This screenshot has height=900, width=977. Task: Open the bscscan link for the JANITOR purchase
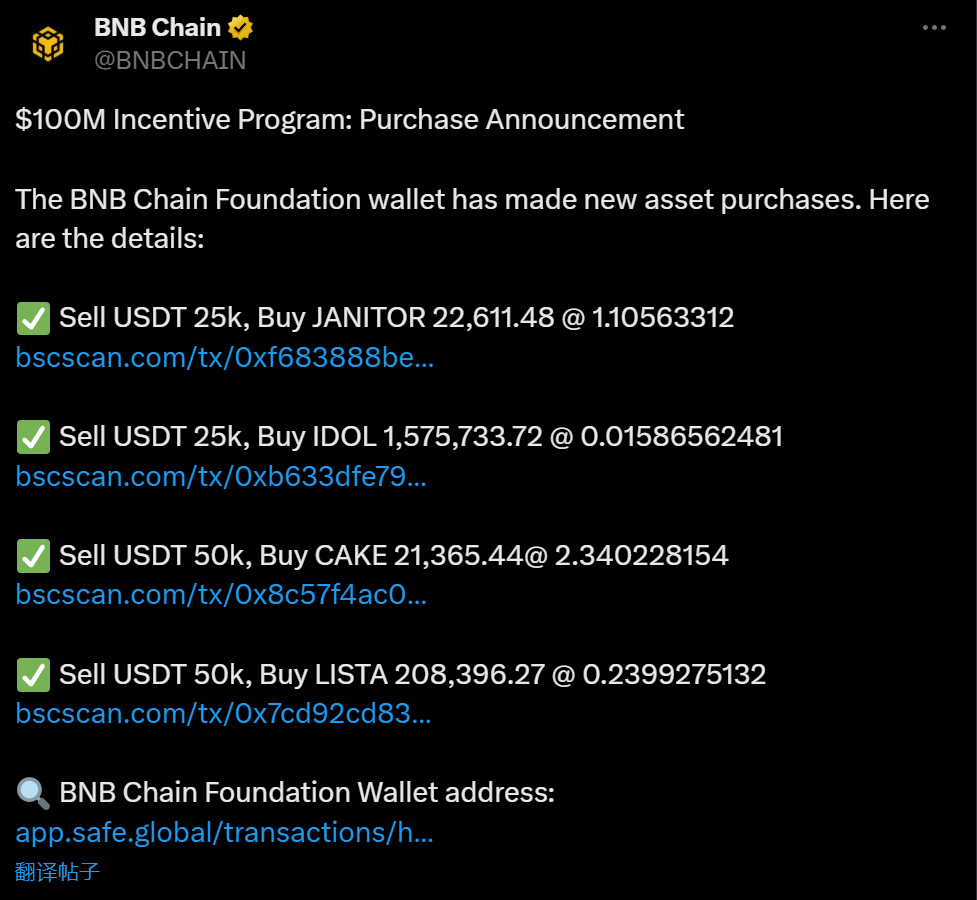[224, 357]
